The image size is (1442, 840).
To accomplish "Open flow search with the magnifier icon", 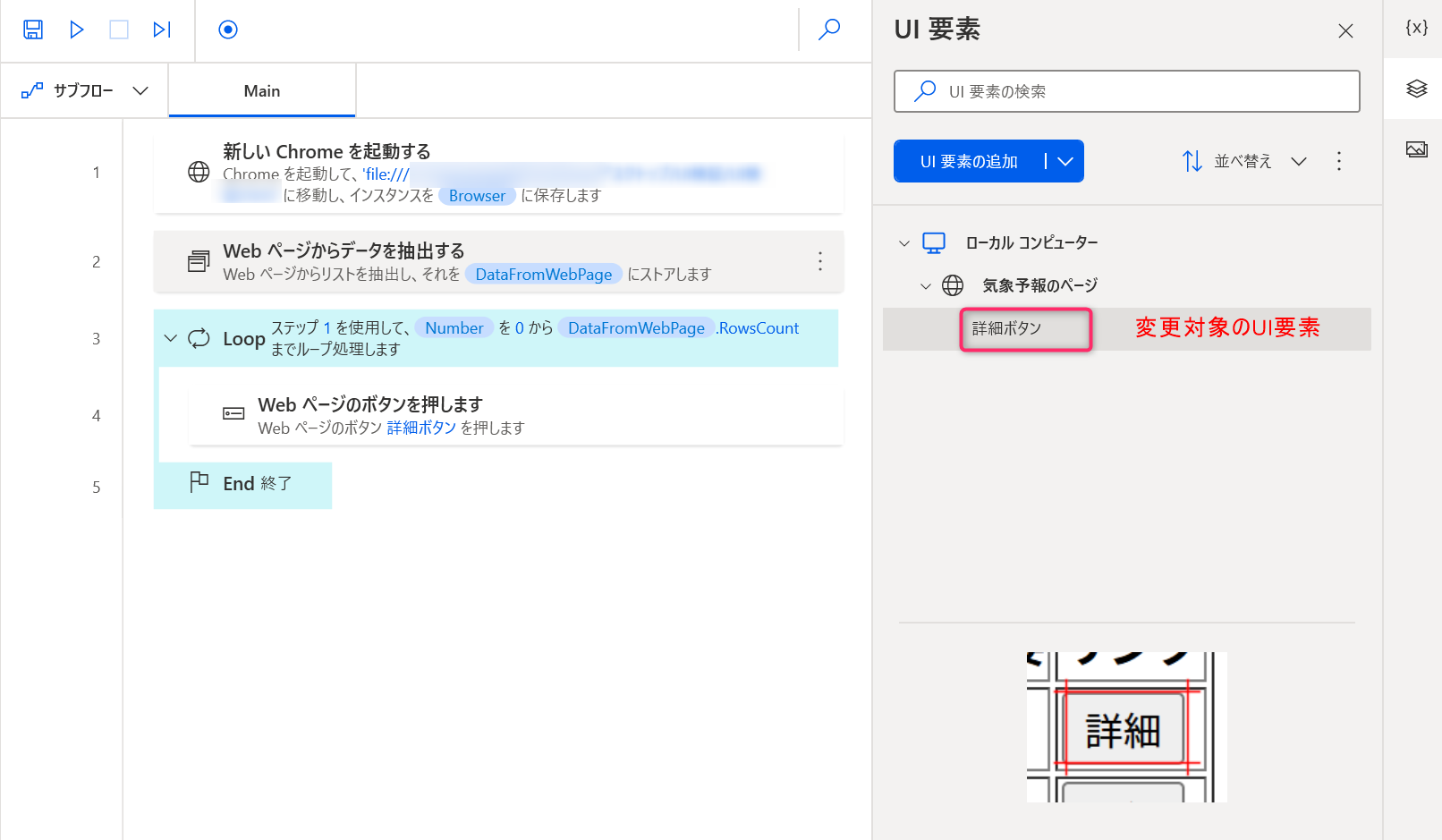I will (x=829, y=30).
